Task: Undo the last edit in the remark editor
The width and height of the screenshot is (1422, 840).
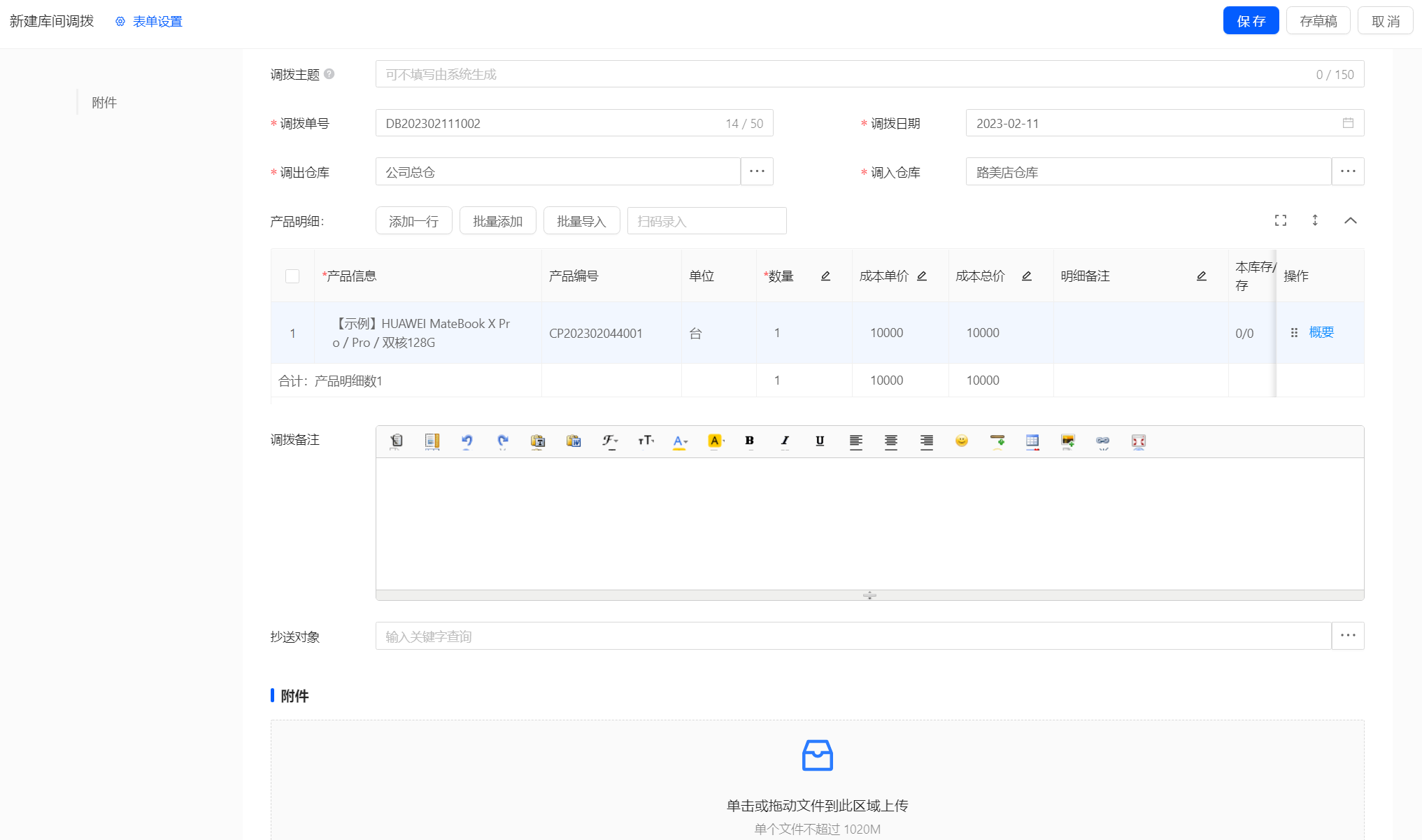Action: click(467, 441)
